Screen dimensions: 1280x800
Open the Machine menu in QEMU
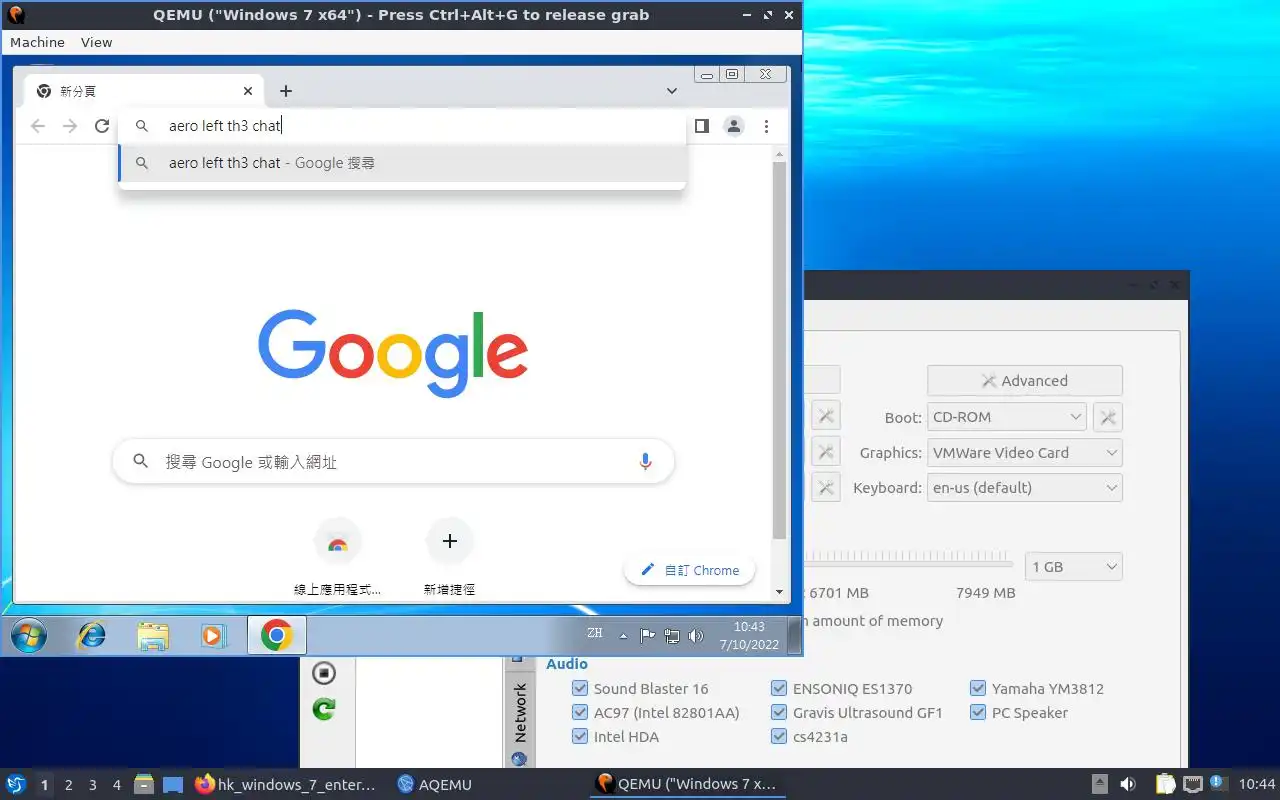coord(37,42)
